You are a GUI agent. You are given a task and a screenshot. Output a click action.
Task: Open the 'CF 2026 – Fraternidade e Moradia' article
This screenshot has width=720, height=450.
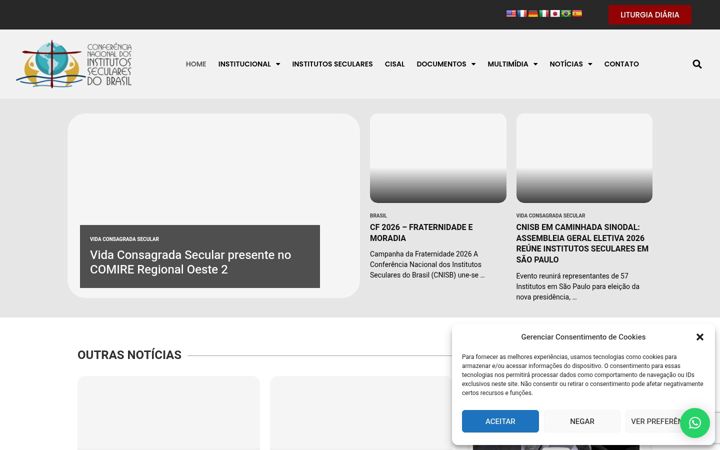click(421, 233)
